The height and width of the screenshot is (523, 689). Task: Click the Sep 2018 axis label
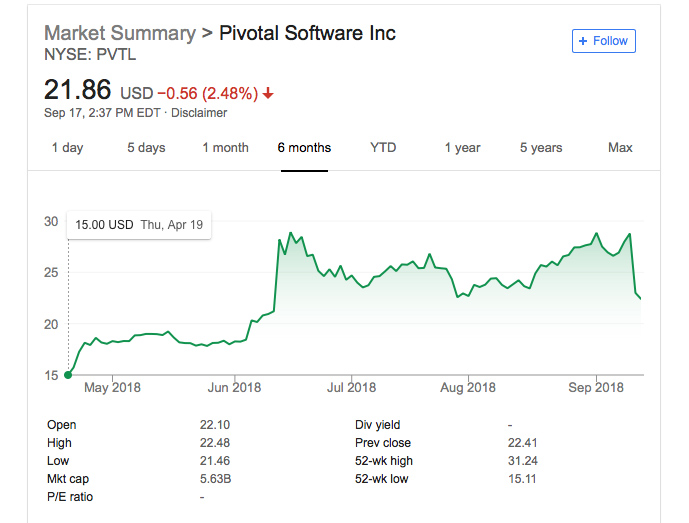point(596,387)
